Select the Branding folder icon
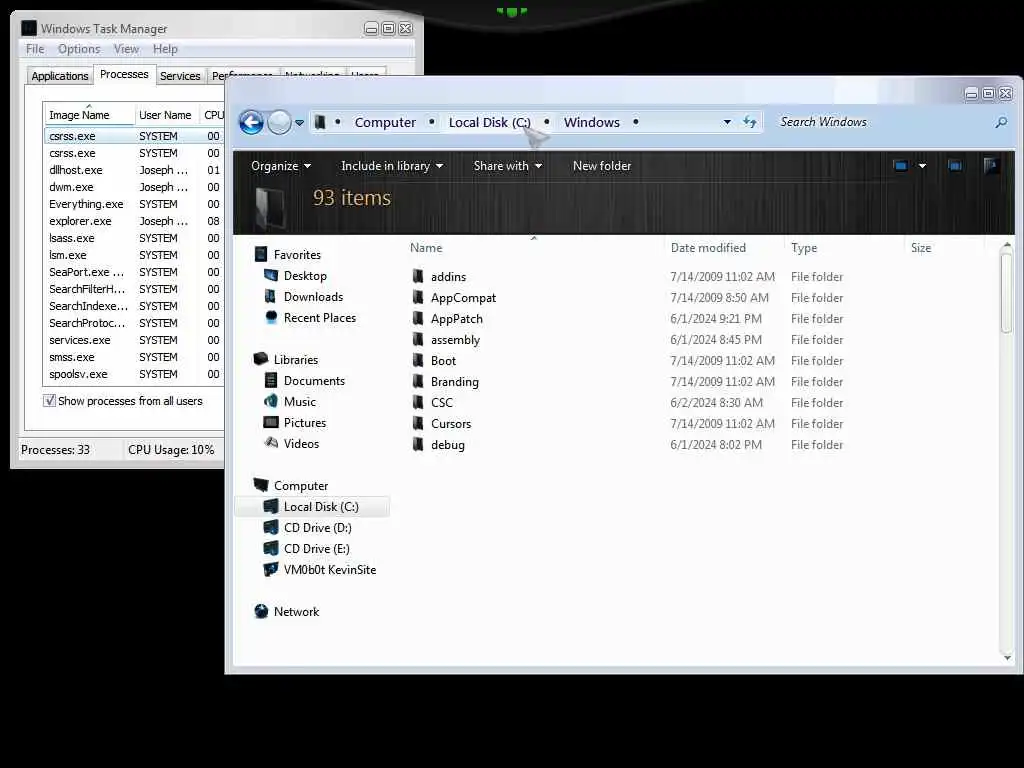The width and height of the screenshot is (1024, 768). coord(418,381)
